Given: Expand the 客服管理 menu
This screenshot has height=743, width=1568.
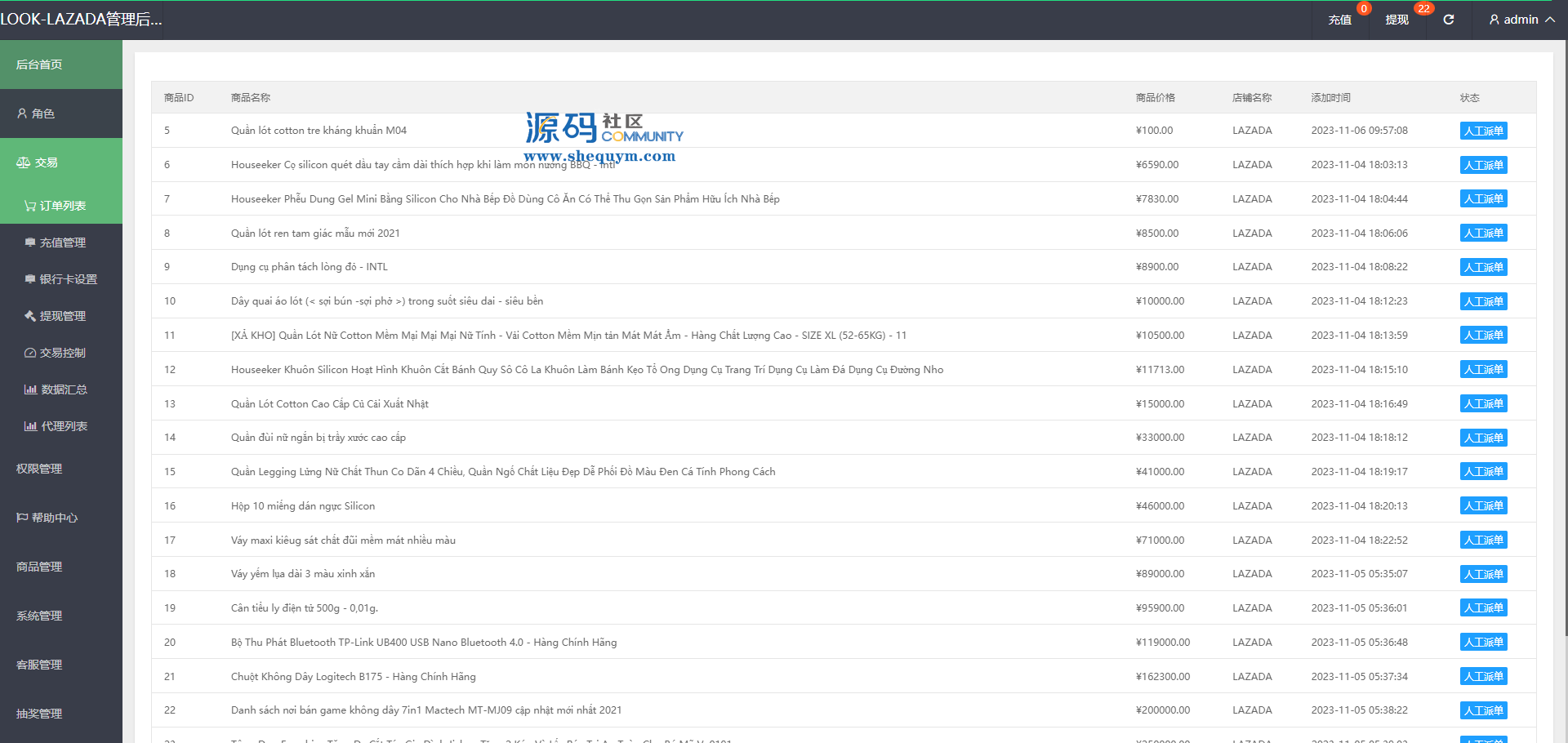Looking at the screenshot, I should click(61, 665).
